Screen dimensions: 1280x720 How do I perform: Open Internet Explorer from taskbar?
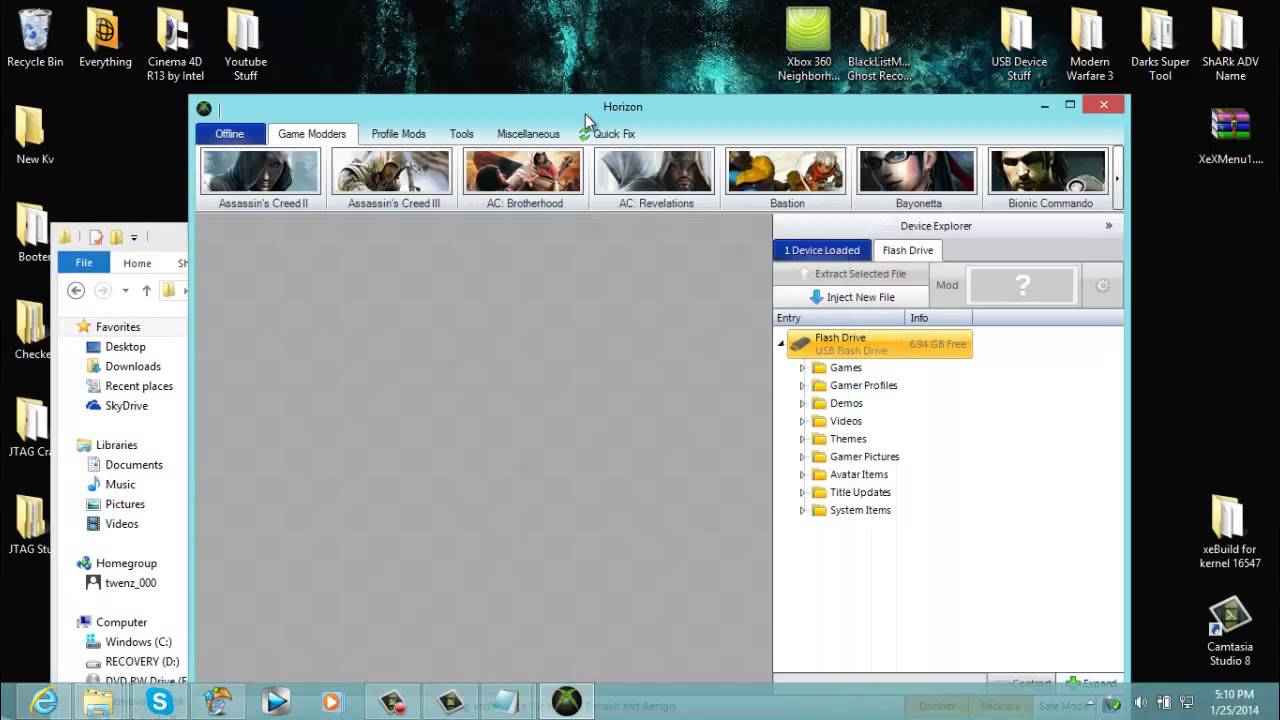tap(44, 702)
